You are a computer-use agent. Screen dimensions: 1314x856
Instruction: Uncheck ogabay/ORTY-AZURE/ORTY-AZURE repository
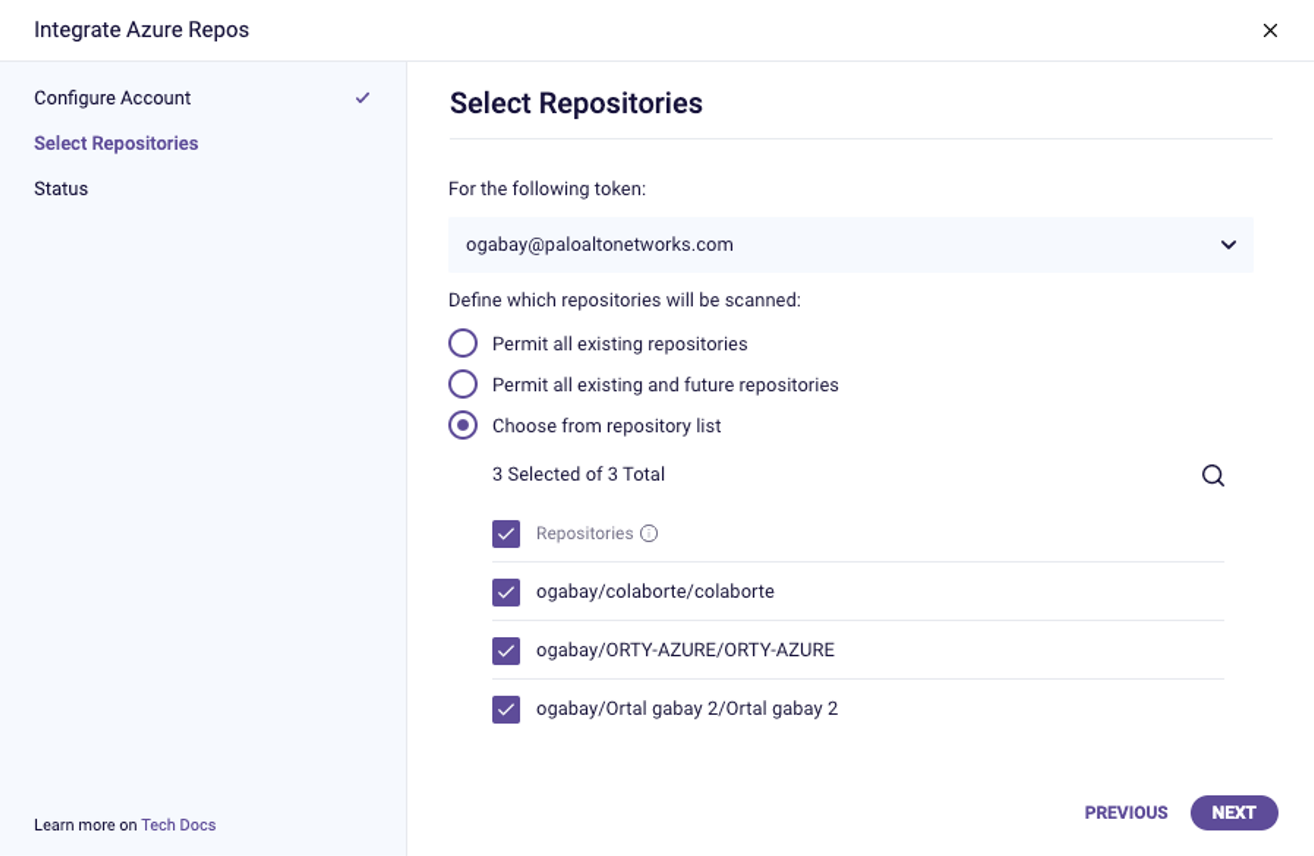506,651
